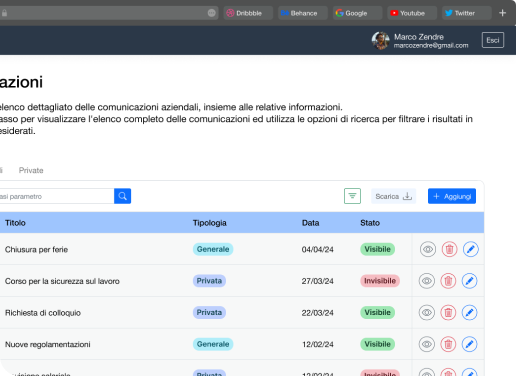The height and width of the screenshot is (376, 516).
Task: Click Marco Zendre's profile avatar
Action: 381,41
